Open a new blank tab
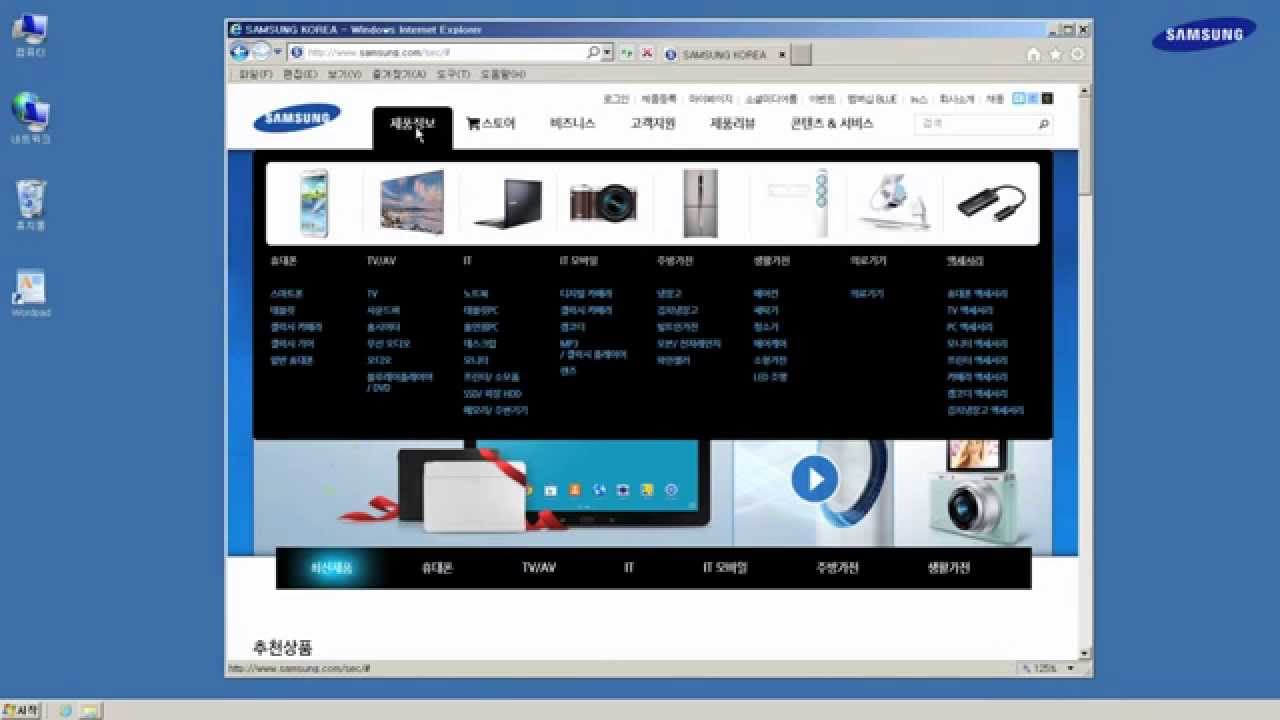The height and width of the screenshot is (720, 1280). coord(800,54)
